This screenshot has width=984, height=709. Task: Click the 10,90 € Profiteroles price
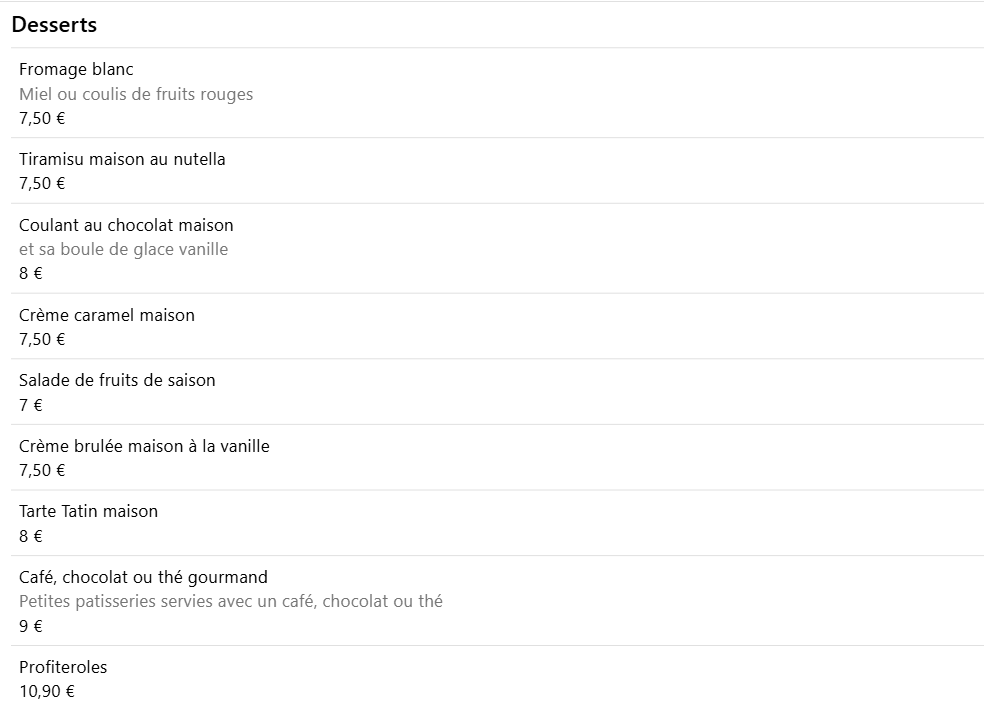click(x=46, y=691)
